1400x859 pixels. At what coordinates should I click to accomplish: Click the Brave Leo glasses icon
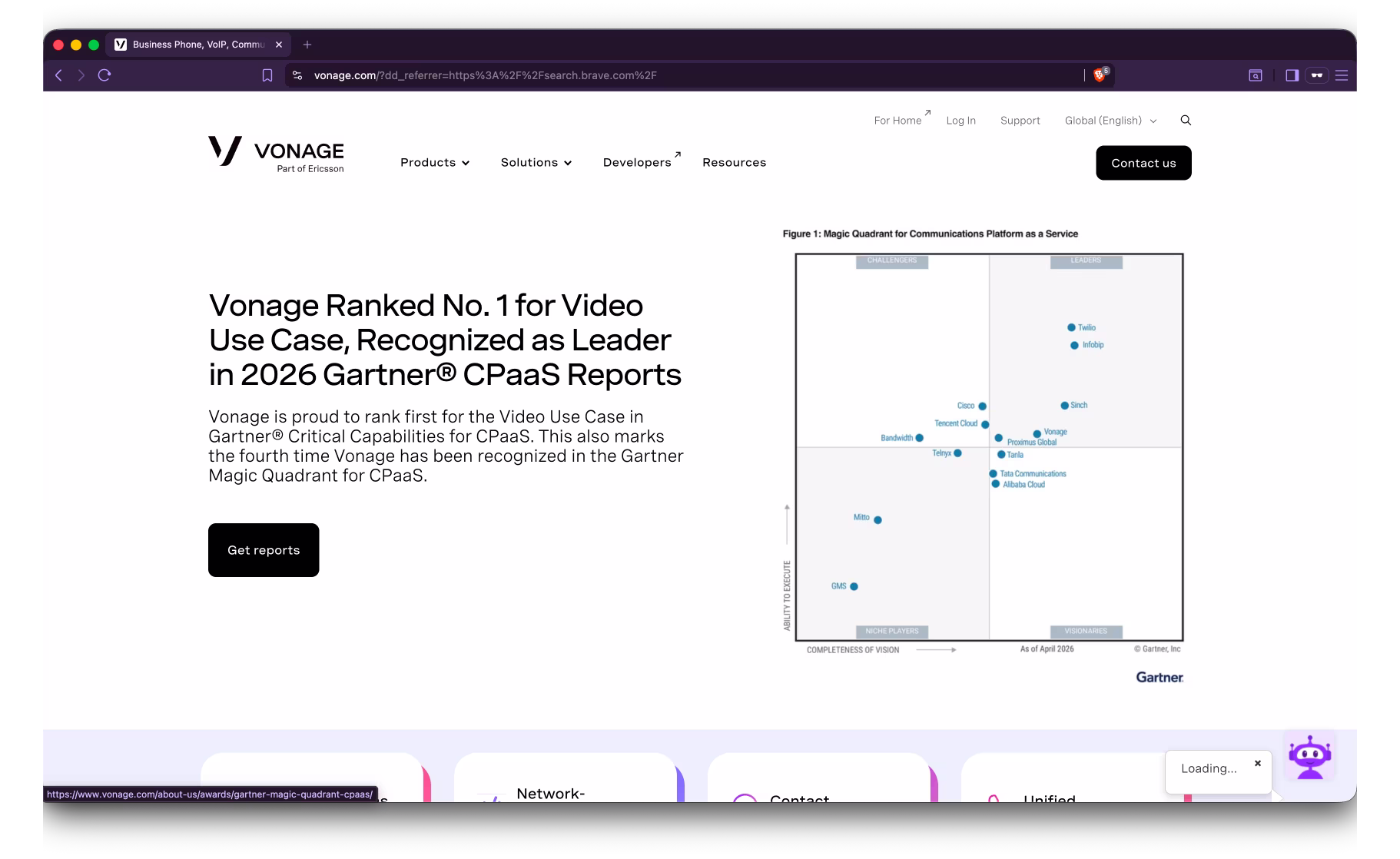coord(1317,75)
